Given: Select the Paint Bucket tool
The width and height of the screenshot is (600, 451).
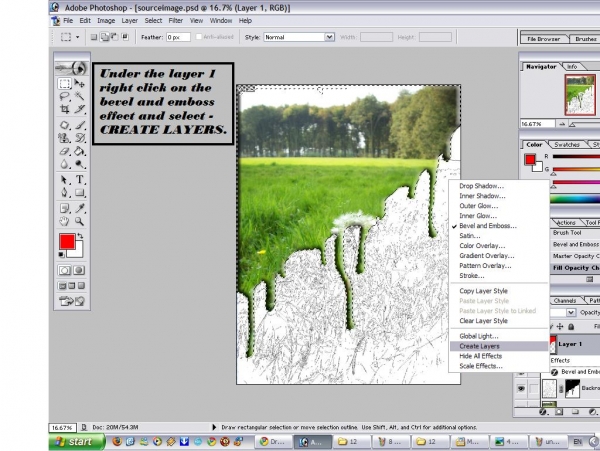Looking at the screenshot, I should click(79, 151).
